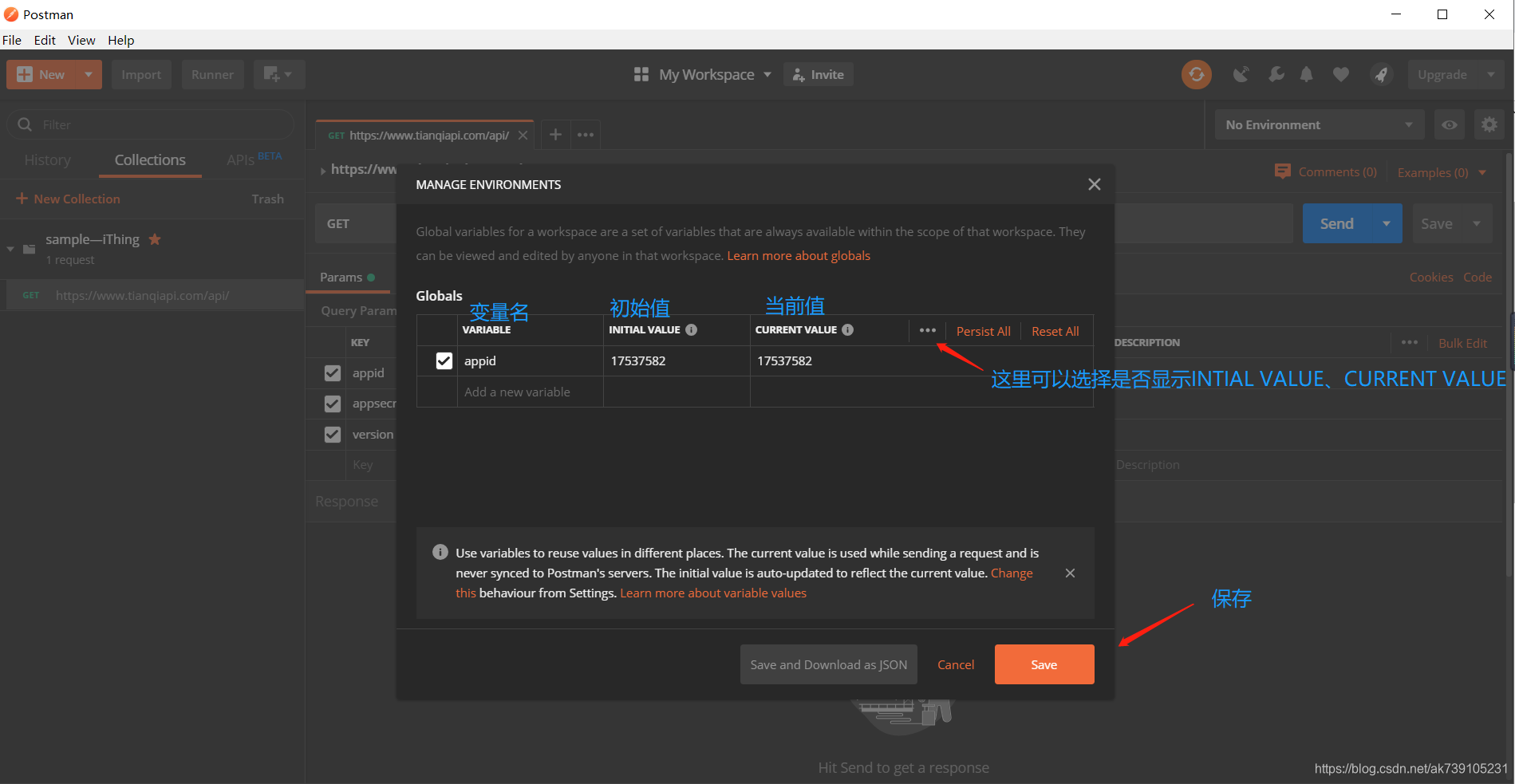This screenshot has height=784, width=1515.
Task: Click the sample—iThing folder icon
Action: [30, 250]
